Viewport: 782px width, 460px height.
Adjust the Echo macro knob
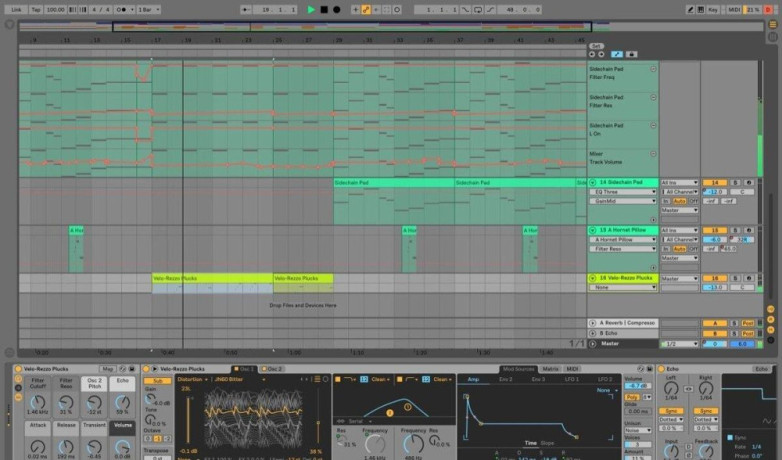pyautogui.click(x=123, y=402)
